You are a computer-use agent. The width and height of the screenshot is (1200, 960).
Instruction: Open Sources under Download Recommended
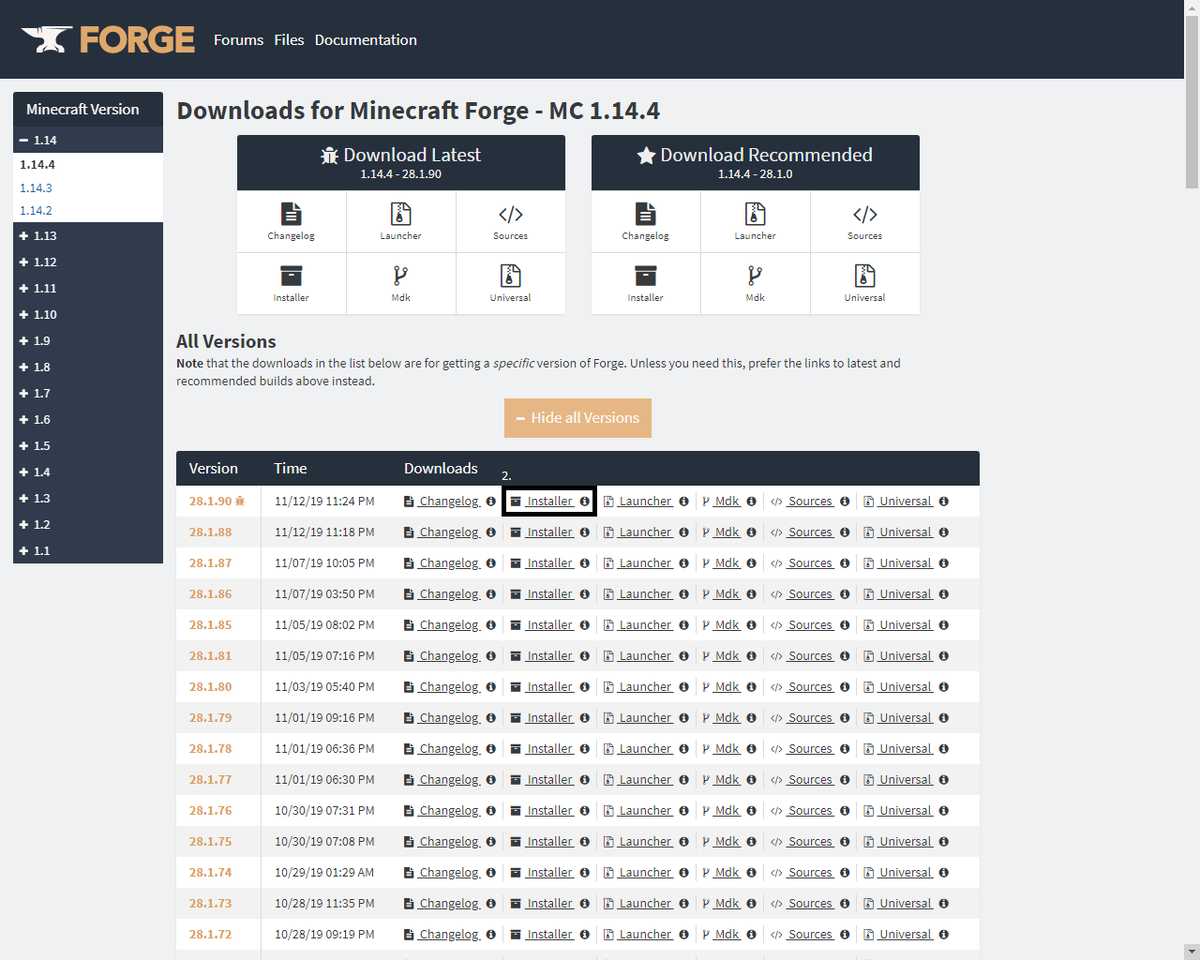pyautogui.click(x=865, y=222)
